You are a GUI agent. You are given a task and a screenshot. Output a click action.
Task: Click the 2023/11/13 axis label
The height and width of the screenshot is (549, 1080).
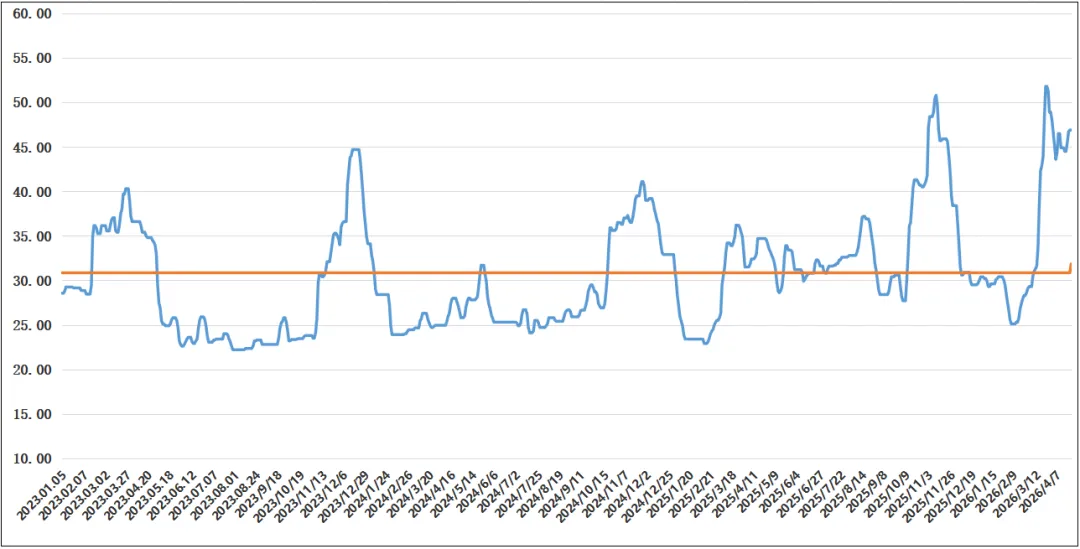pyautogui.click(x=302, y=495)
